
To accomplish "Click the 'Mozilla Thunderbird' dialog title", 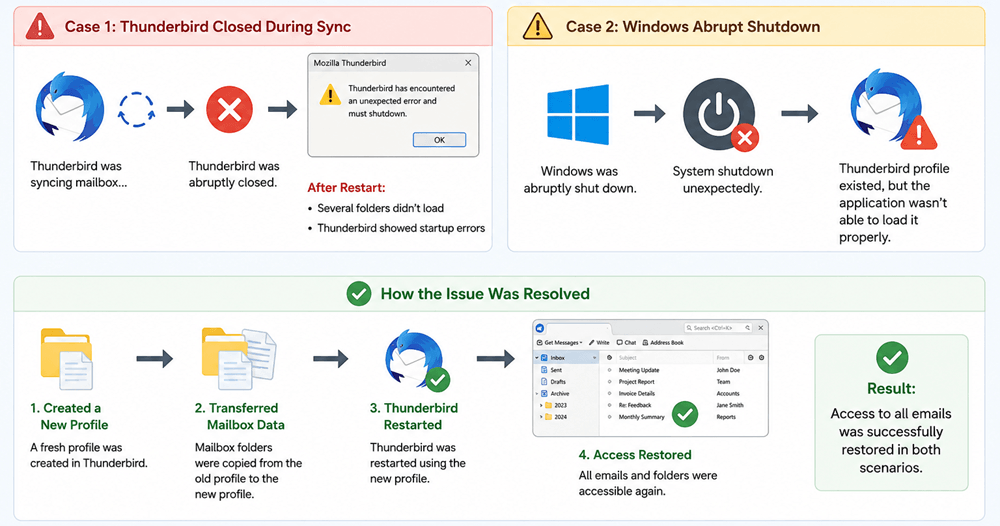I will [349, 62].
